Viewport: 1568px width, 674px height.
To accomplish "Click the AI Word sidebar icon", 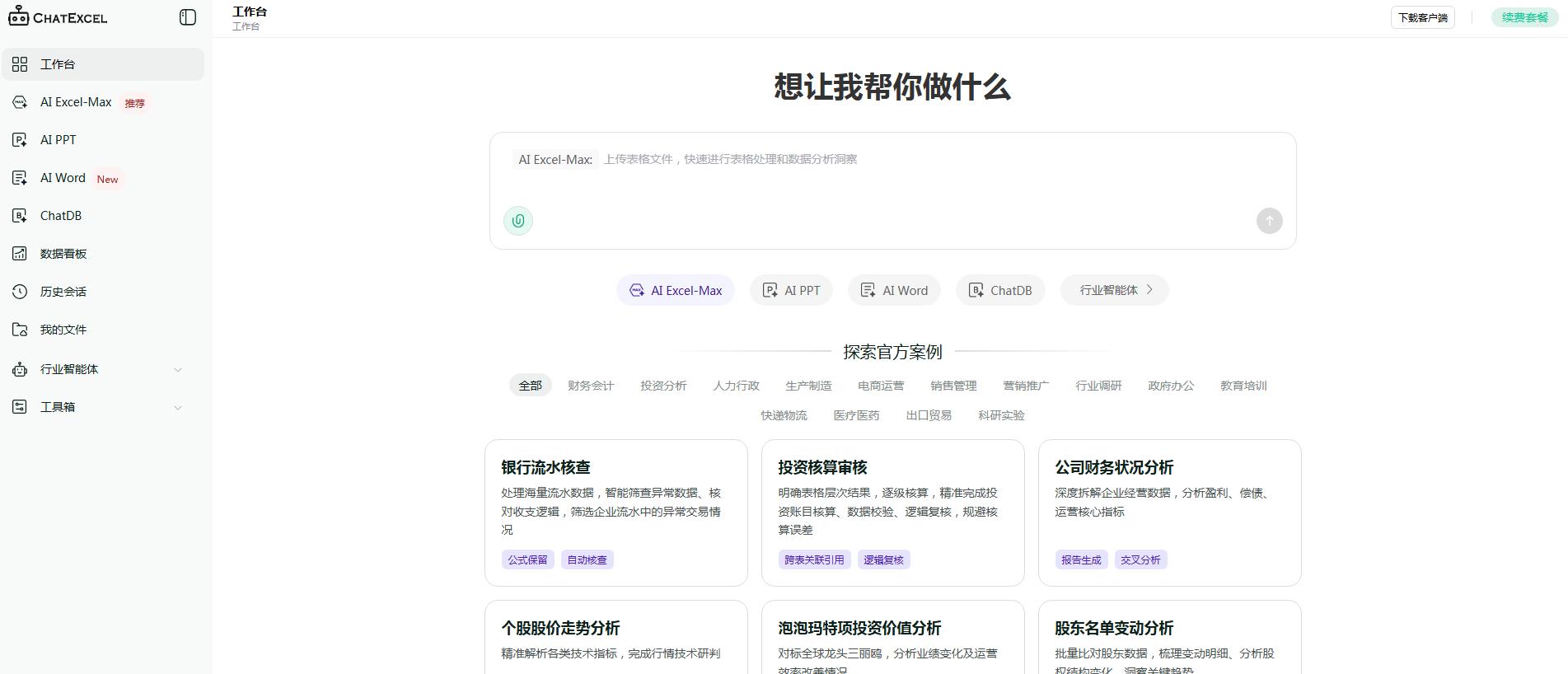I will click(20, 178).
